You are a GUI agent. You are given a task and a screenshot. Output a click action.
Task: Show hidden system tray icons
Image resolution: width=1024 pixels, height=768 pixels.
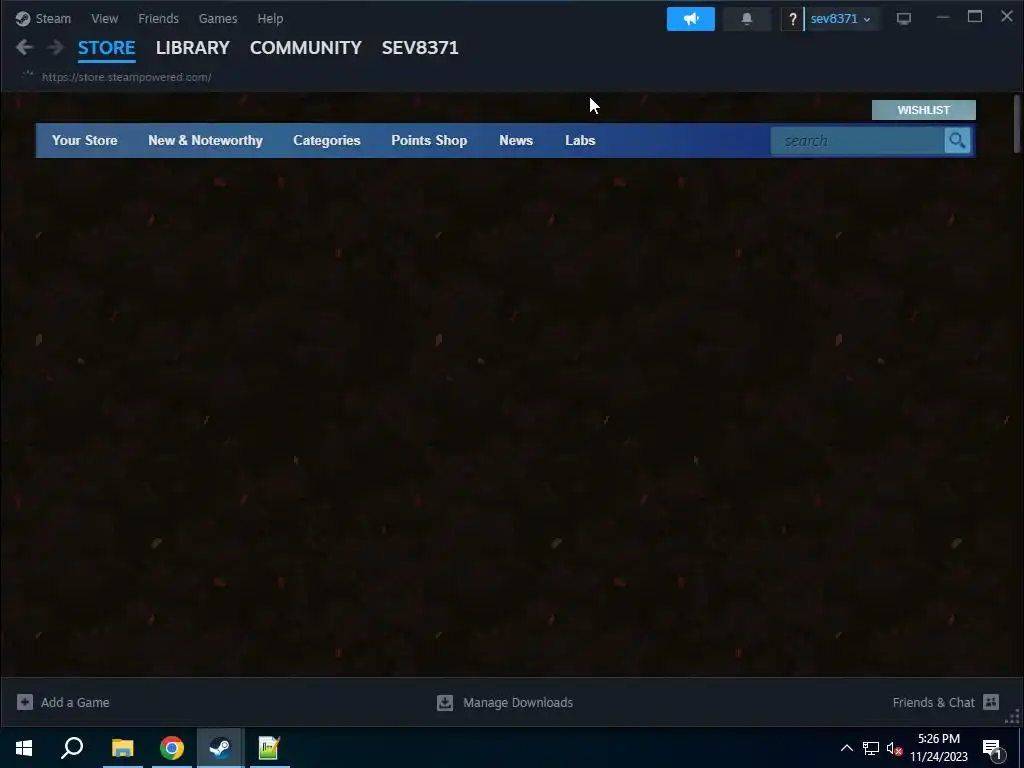(x=846, y=748)
